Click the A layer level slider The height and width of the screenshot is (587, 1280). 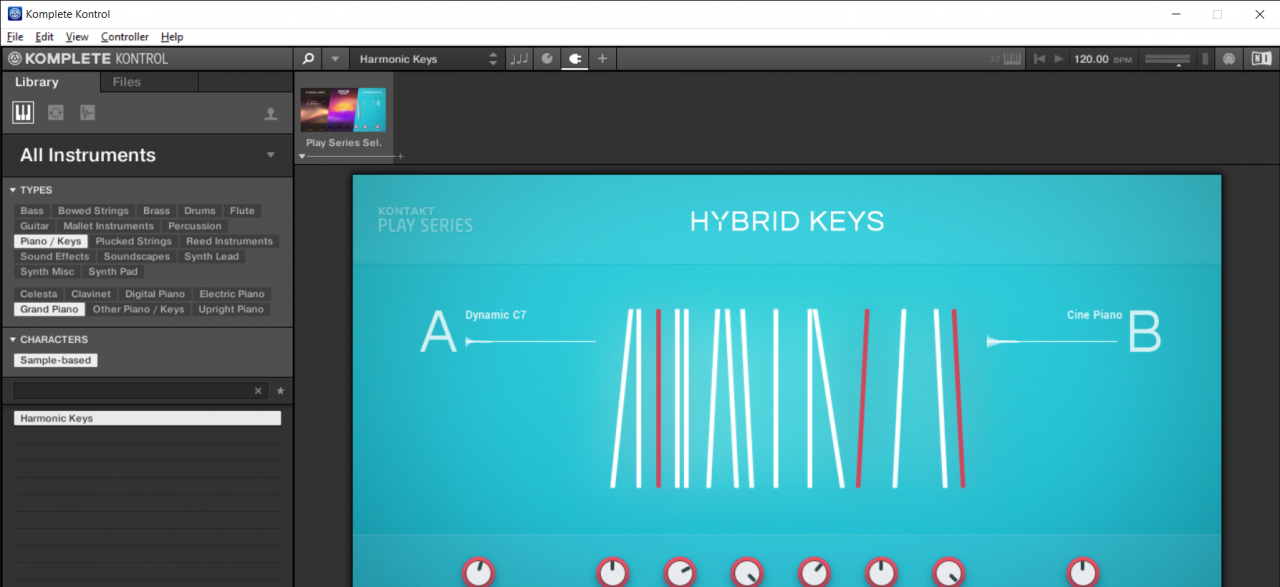530,342
